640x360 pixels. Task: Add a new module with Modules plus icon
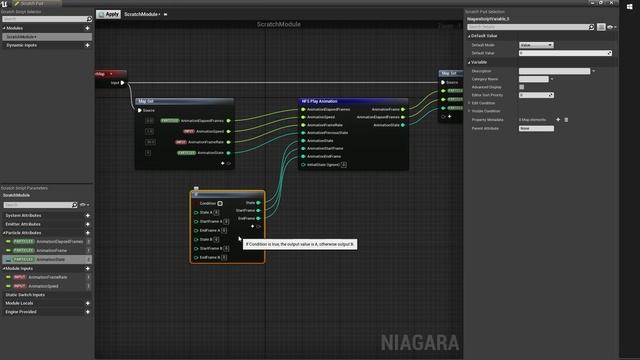click(87, 28)
